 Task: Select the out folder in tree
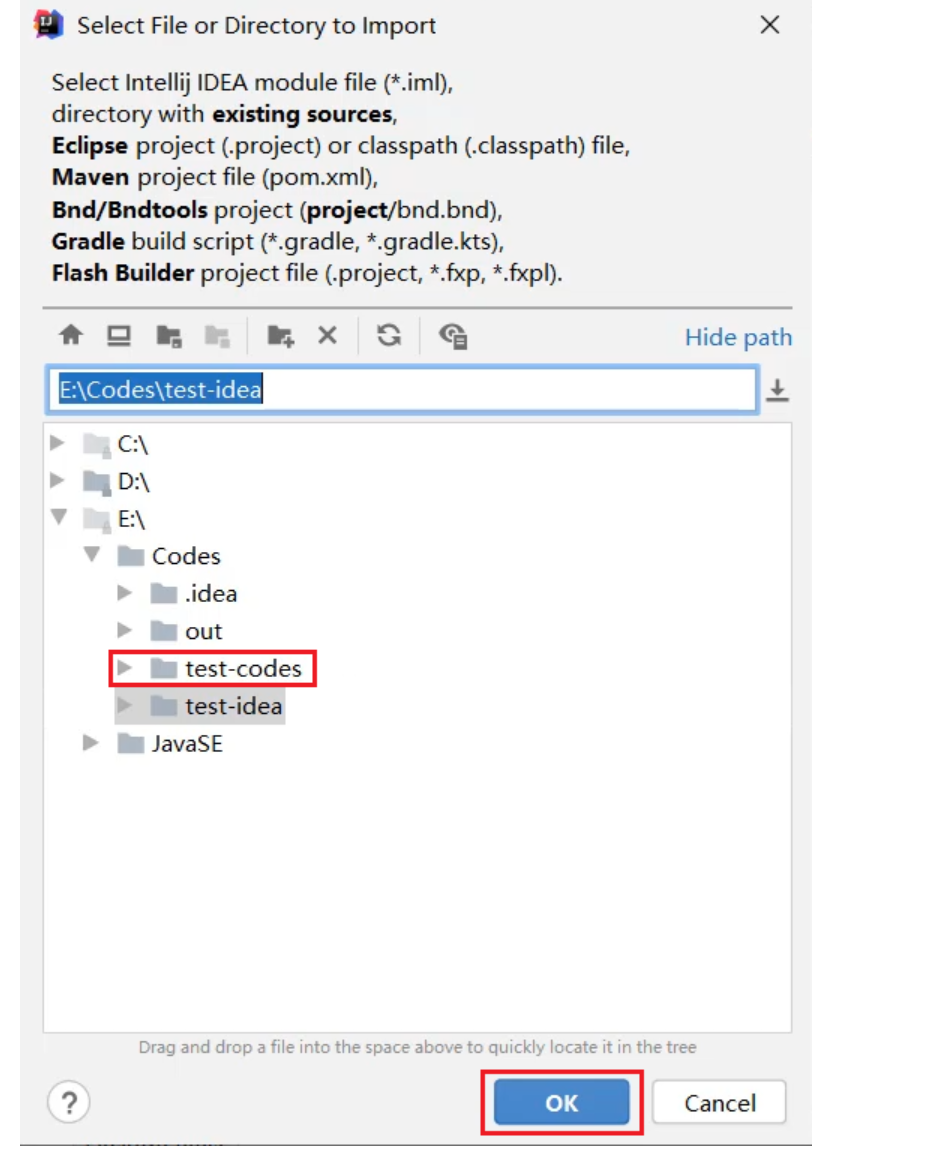203,631
